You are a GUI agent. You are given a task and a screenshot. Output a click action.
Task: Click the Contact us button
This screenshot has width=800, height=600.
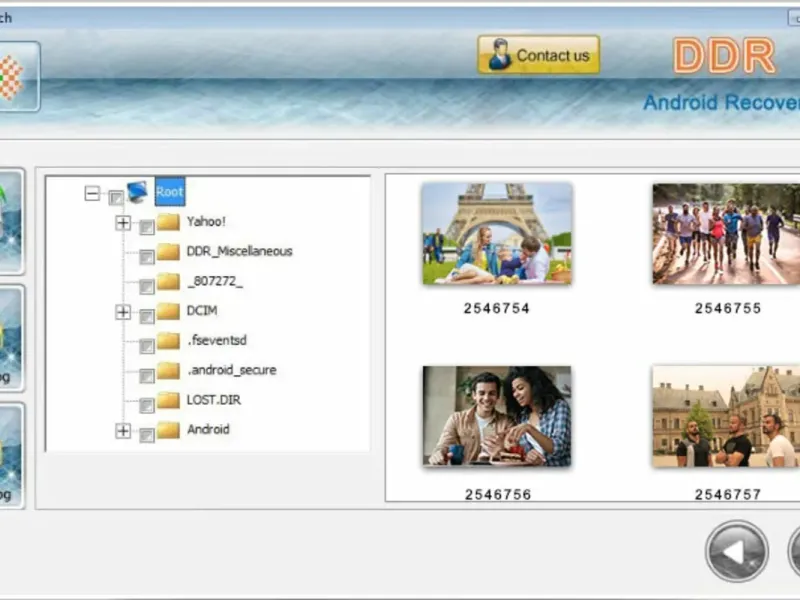tap(538, 55)
